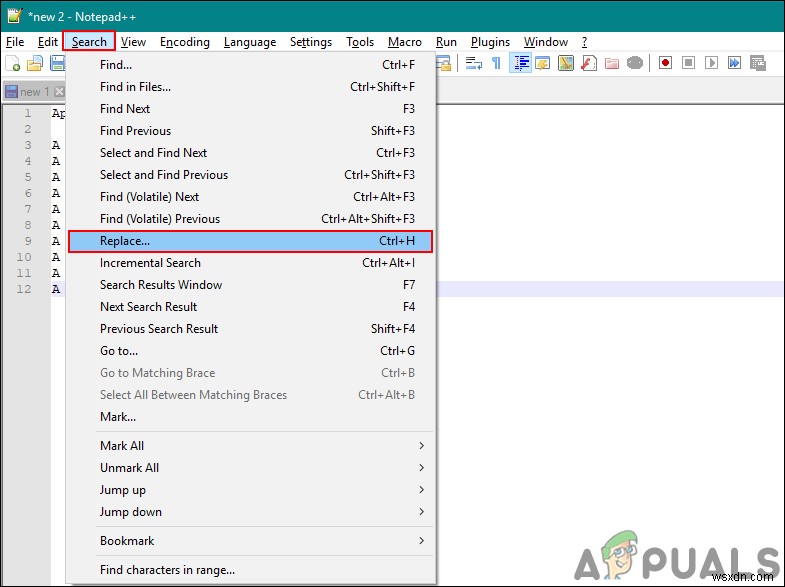
Task: Open the Plugins menu
Action: coord(490,42)
